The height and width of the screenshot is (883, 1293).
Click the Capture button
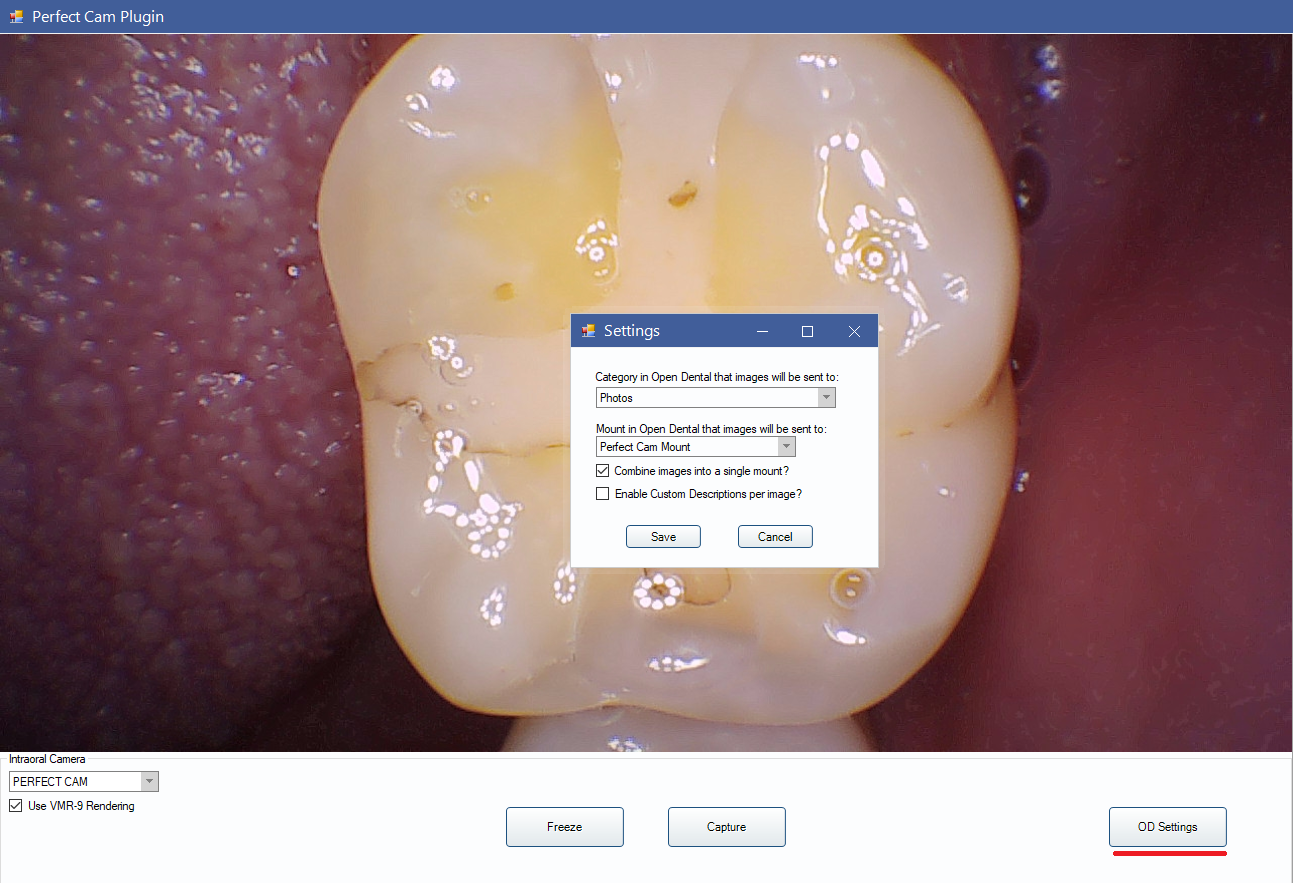727,827
